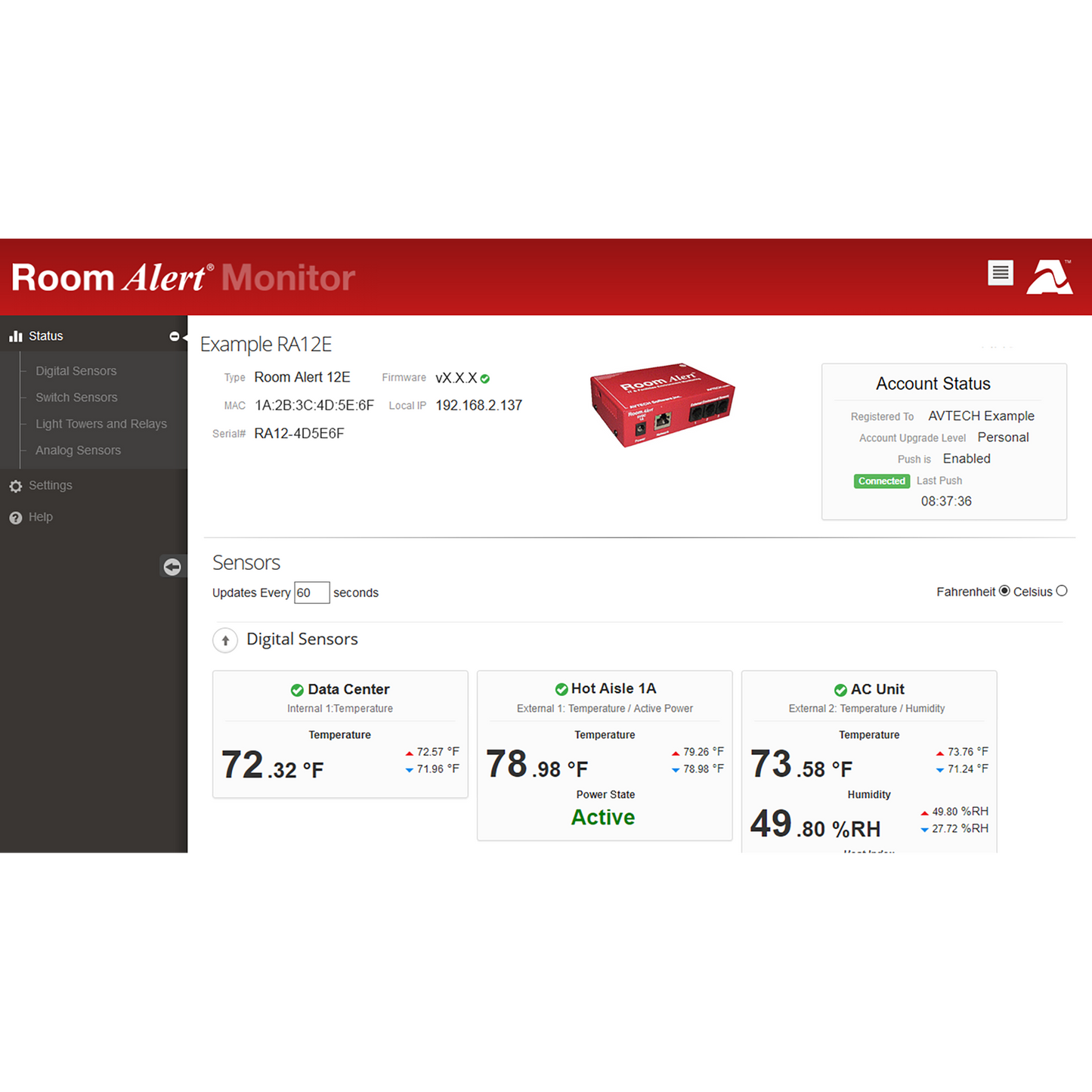Click the Digital Sensors section heading

[302, 639]
